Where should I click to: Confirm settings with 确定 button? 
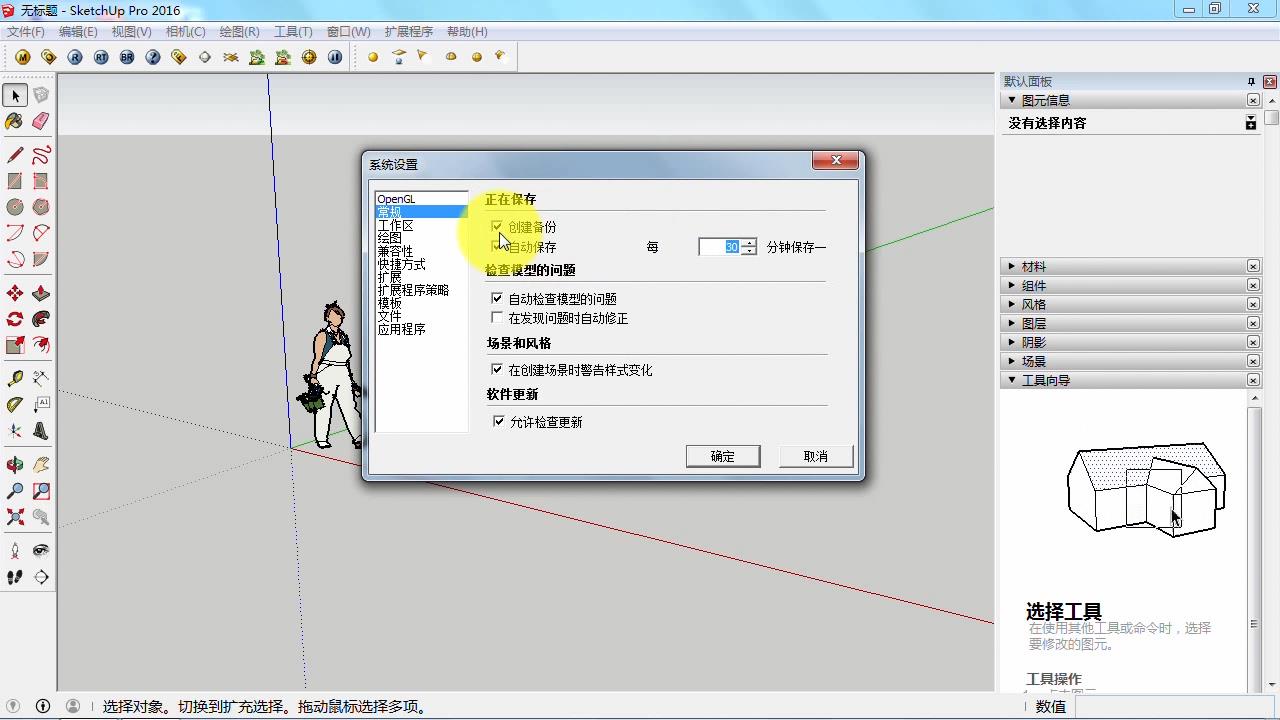click(723, 456)
